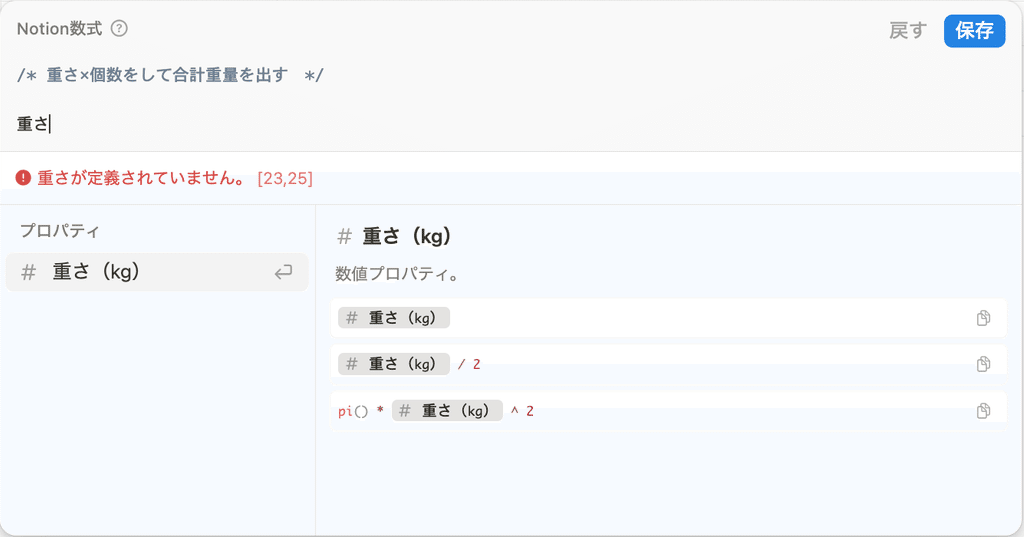Copy the first example 重さ（kg）

coord(983,318)
